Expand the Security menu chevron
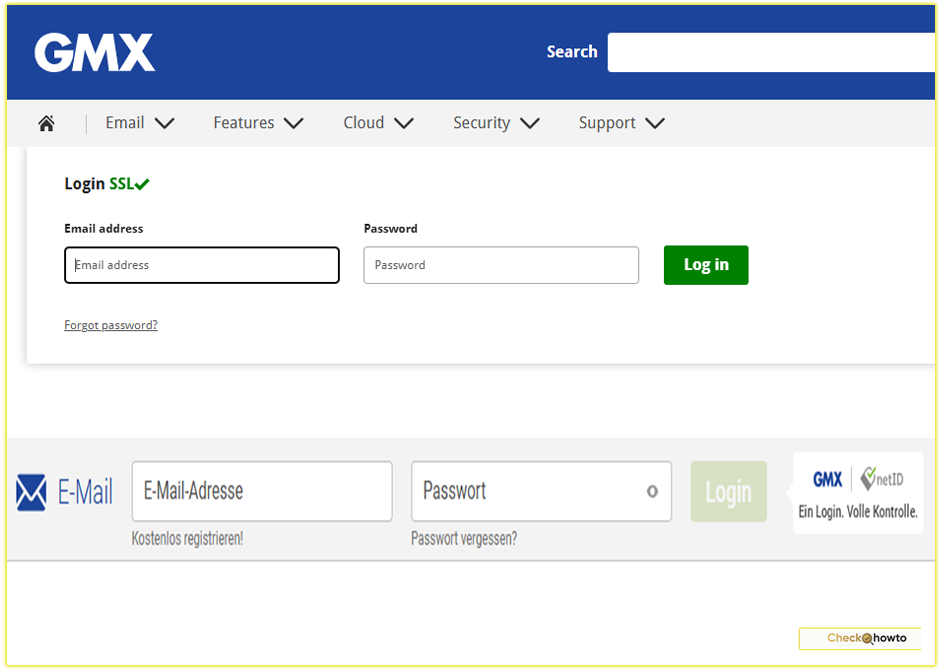Viewport: 942px width, 670px height. click(530, 123)
